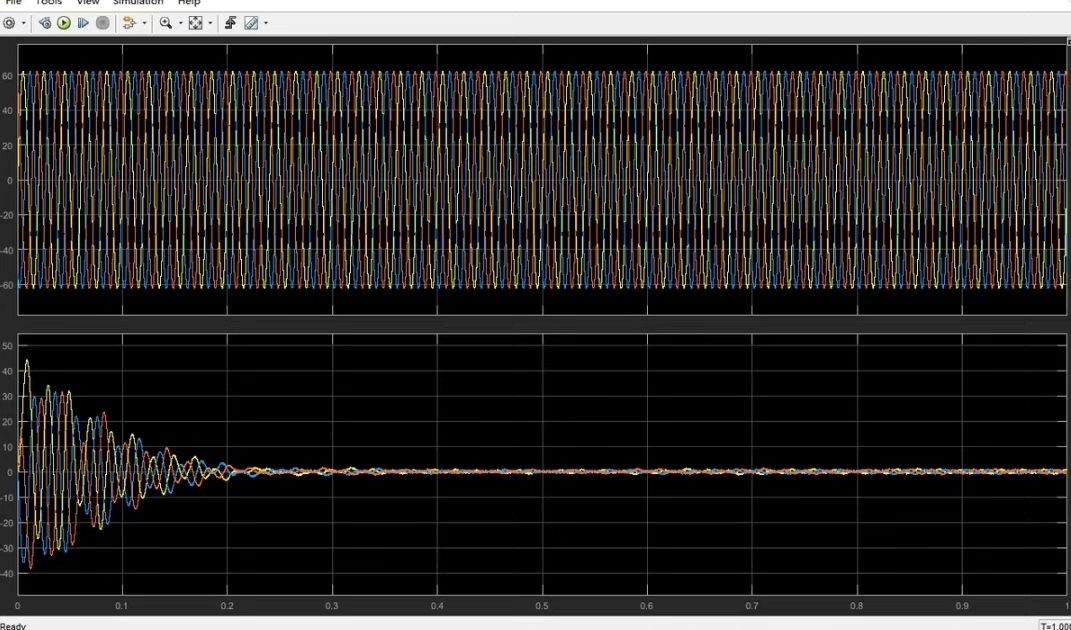1071x630 pixels.
Task: Open the View menu
Action: pyautogui.click(x=87, y=3)
